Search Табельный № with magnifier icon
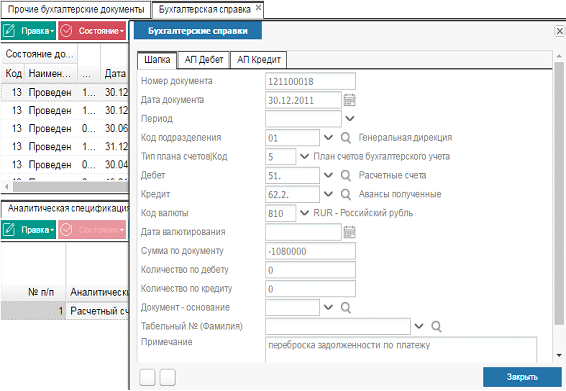The width and height of the screenshot is (566, 391). tap(436, 326)
